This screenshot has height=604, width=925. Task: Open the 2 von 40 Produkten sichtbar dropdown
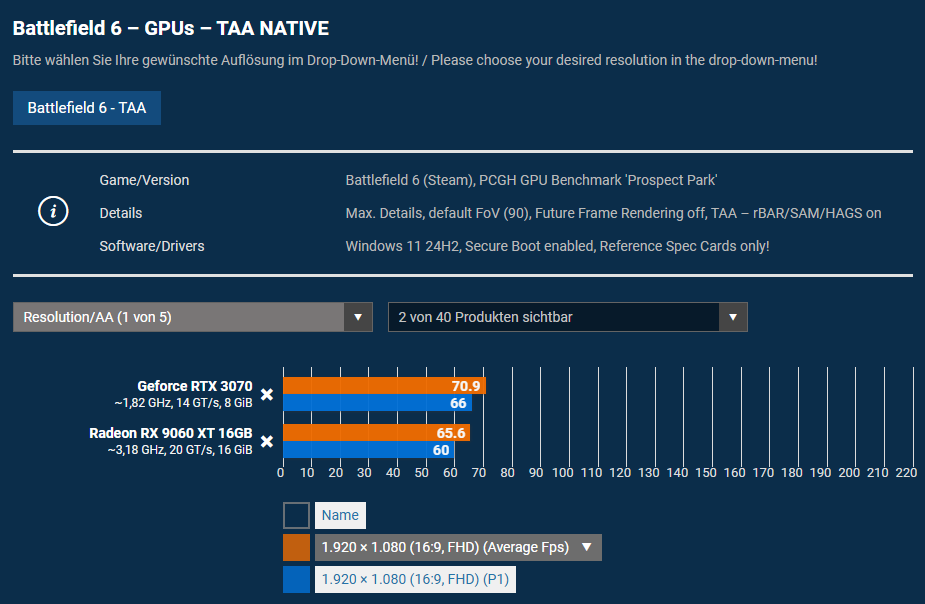tap(568, 317)
